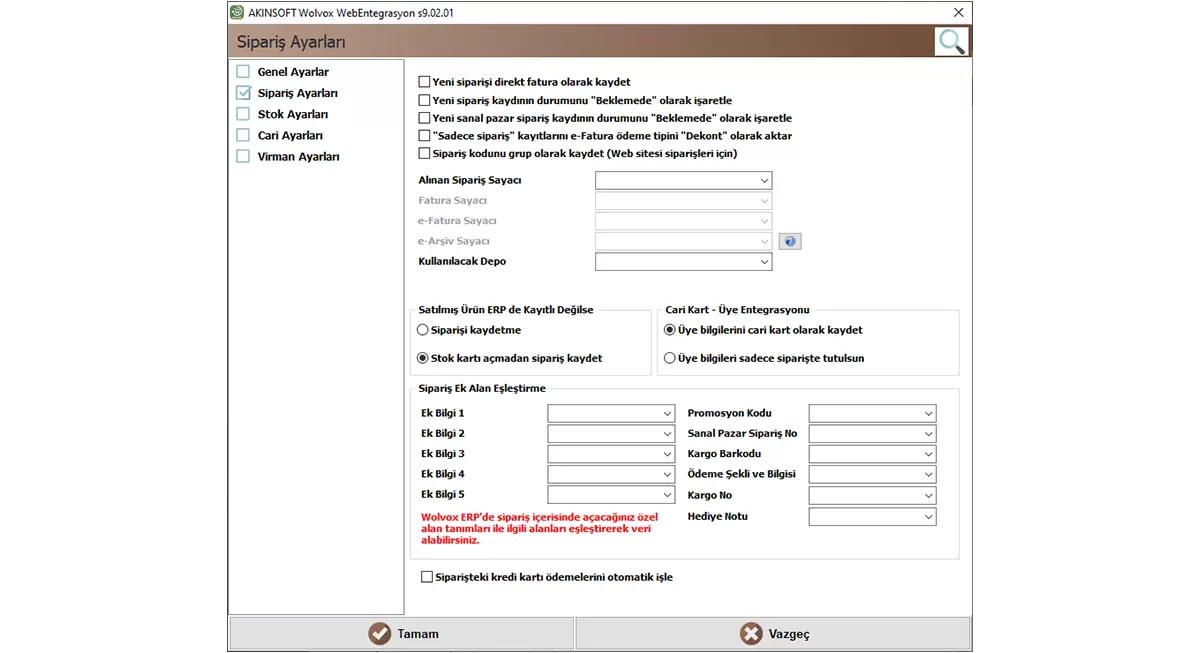Expand the Kullanılacak Depo dropdown
This screenshot has height=653, width=1200.
[x=683, y=262]
